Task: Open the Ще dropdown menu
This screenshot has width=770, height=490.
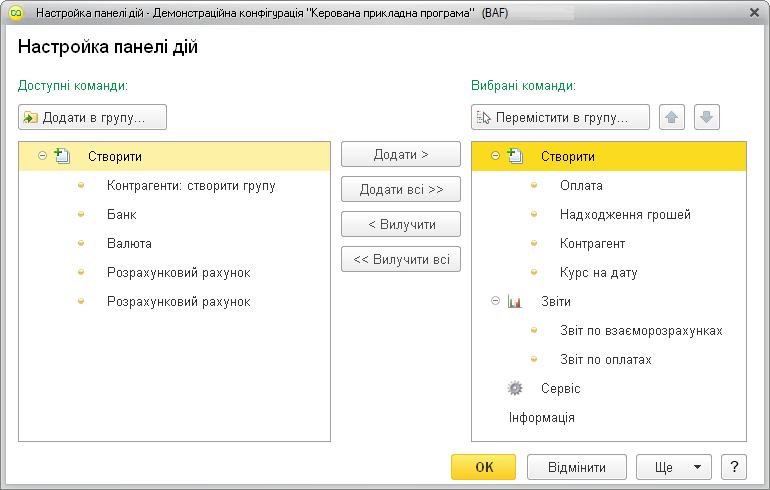Action: tap(674, 467)
